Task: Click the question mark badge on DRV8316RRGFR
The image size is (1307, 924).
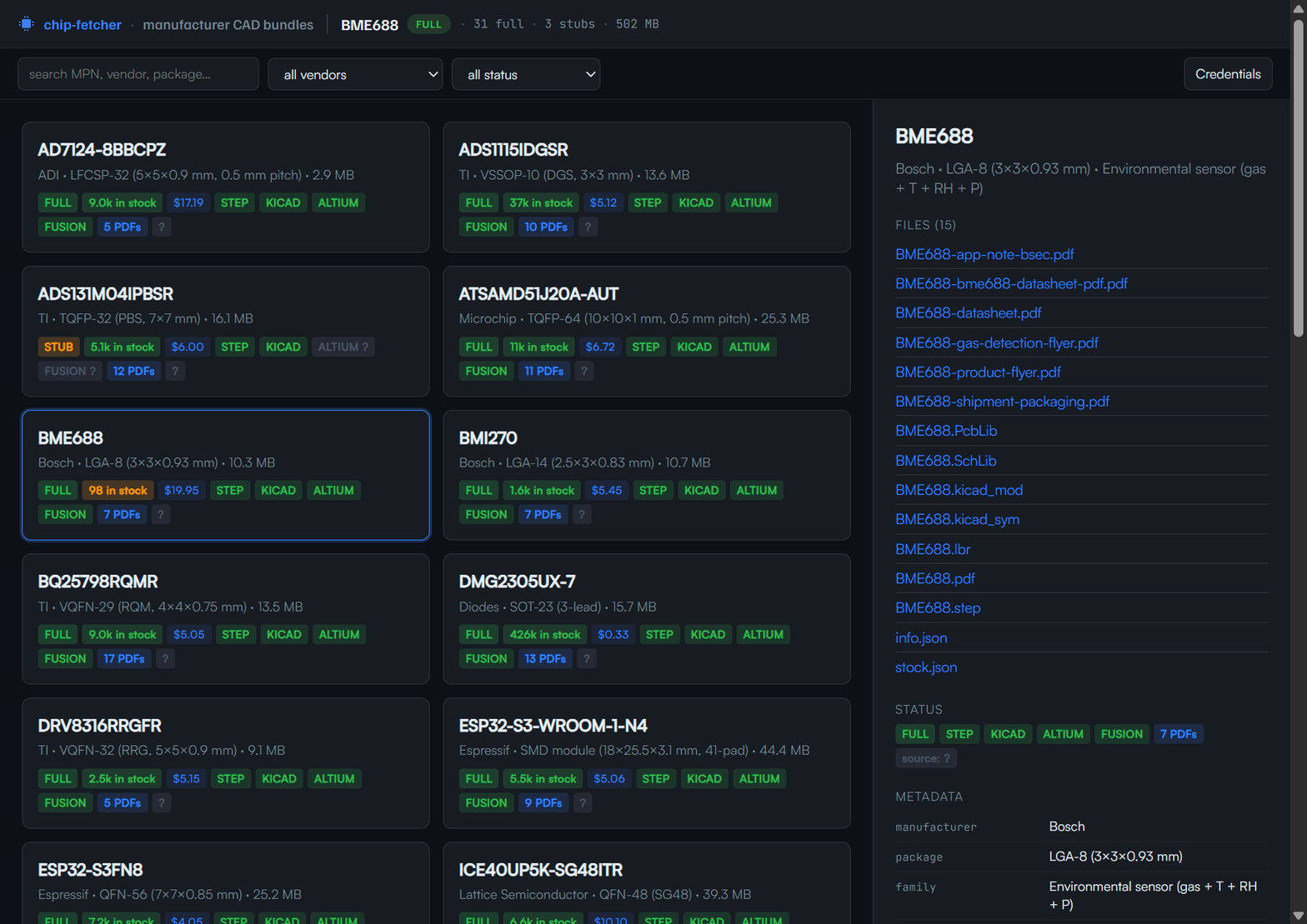Action: tap(162, 803)
